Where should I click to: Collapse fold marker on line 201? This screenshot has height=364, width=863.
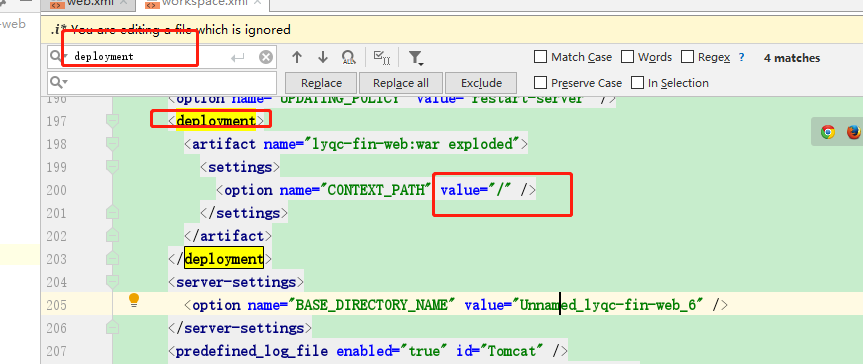[113, 213]
